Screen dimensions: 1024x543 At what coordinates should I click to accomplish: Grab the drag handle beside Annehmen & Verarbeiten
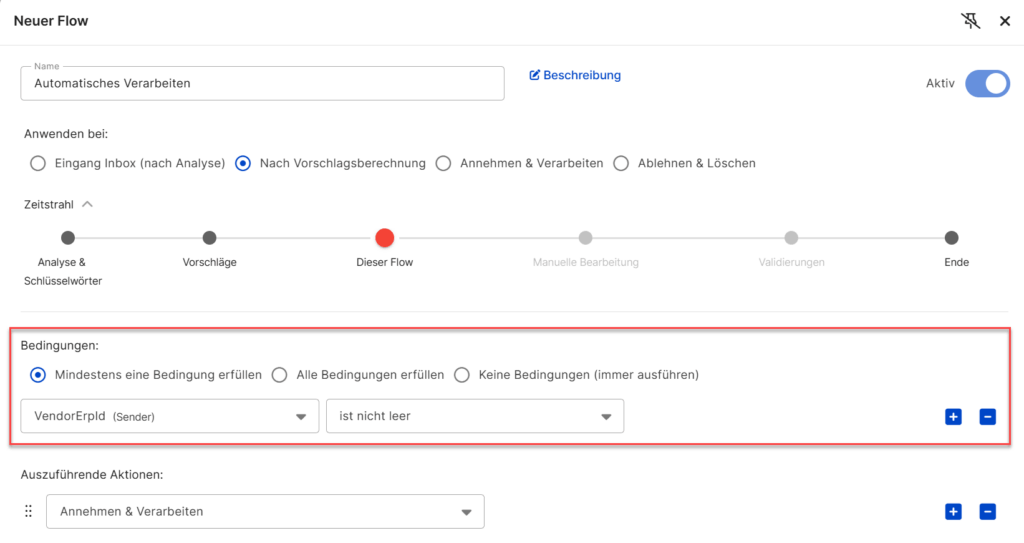pyautogui.click(x=28, y=511)
